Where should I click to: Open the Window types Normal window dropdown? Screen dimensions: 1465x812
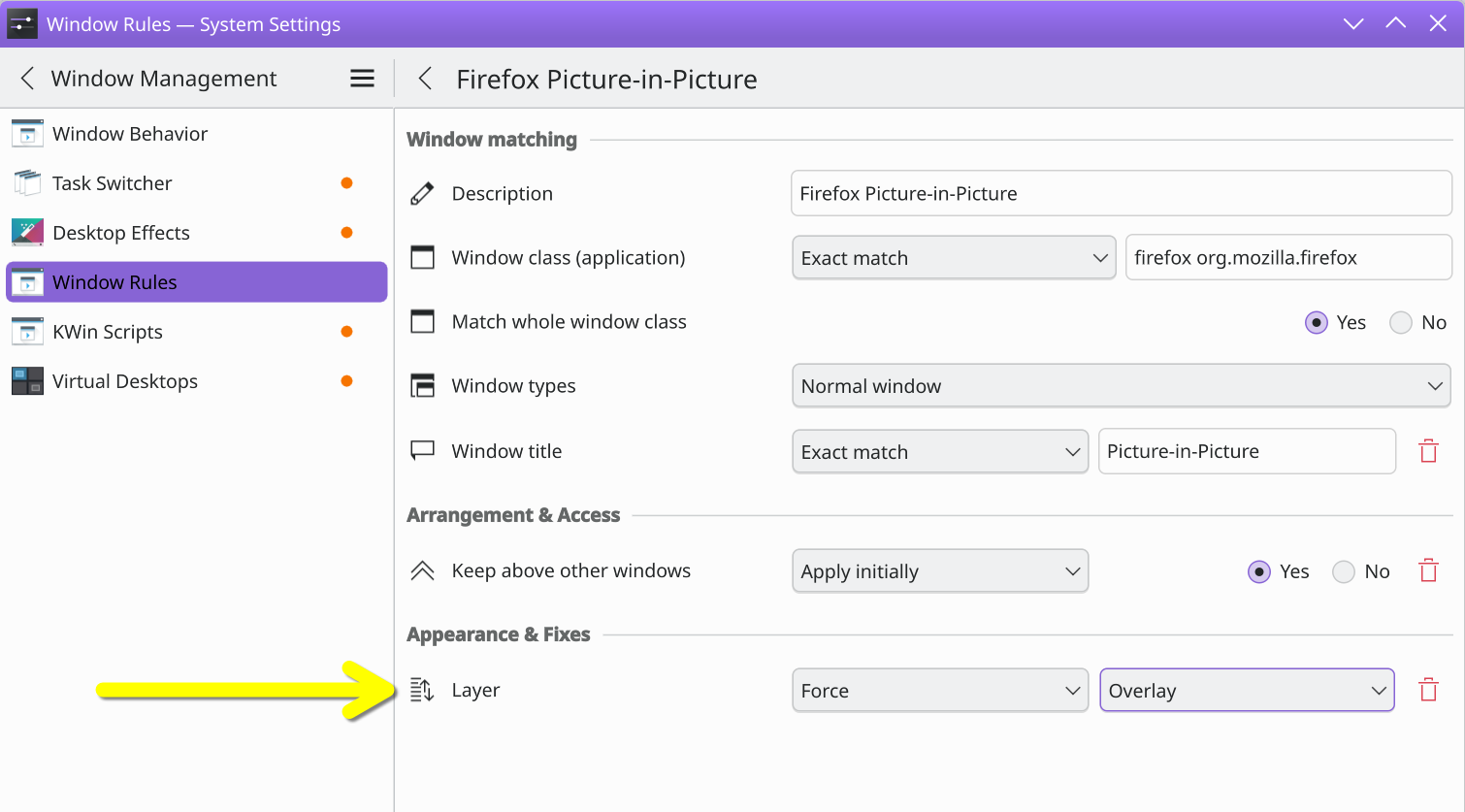click(1122, 386)
